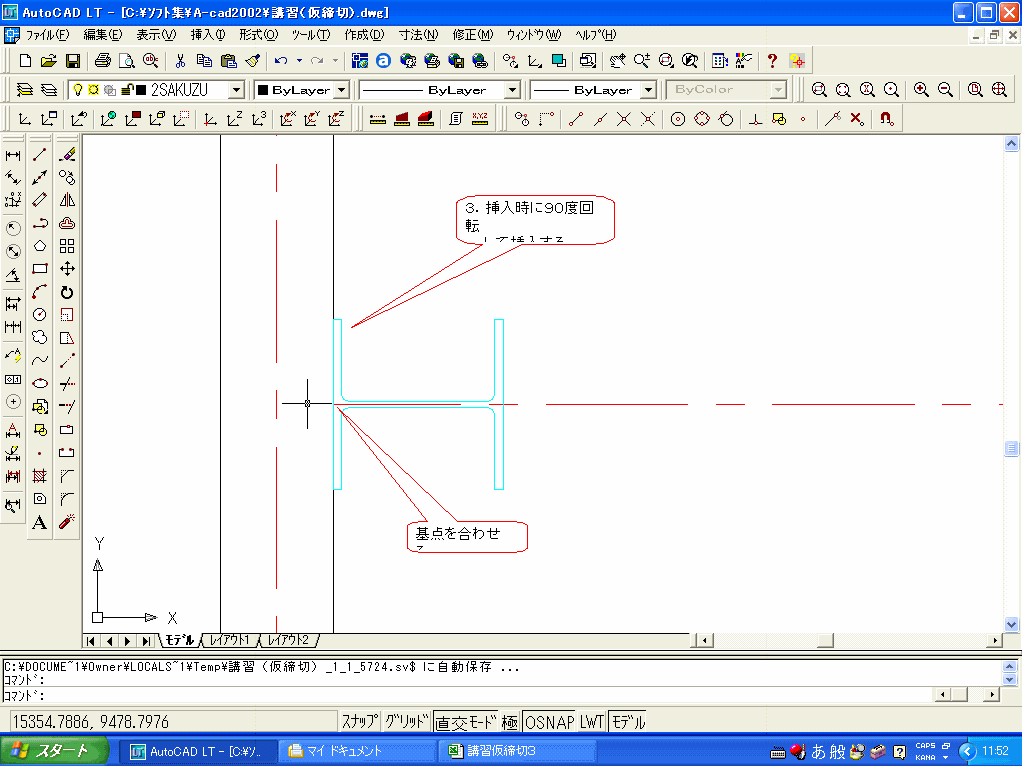Toggle モデル model space button
Screen dimensions: 1023x767
pos(628,721)
